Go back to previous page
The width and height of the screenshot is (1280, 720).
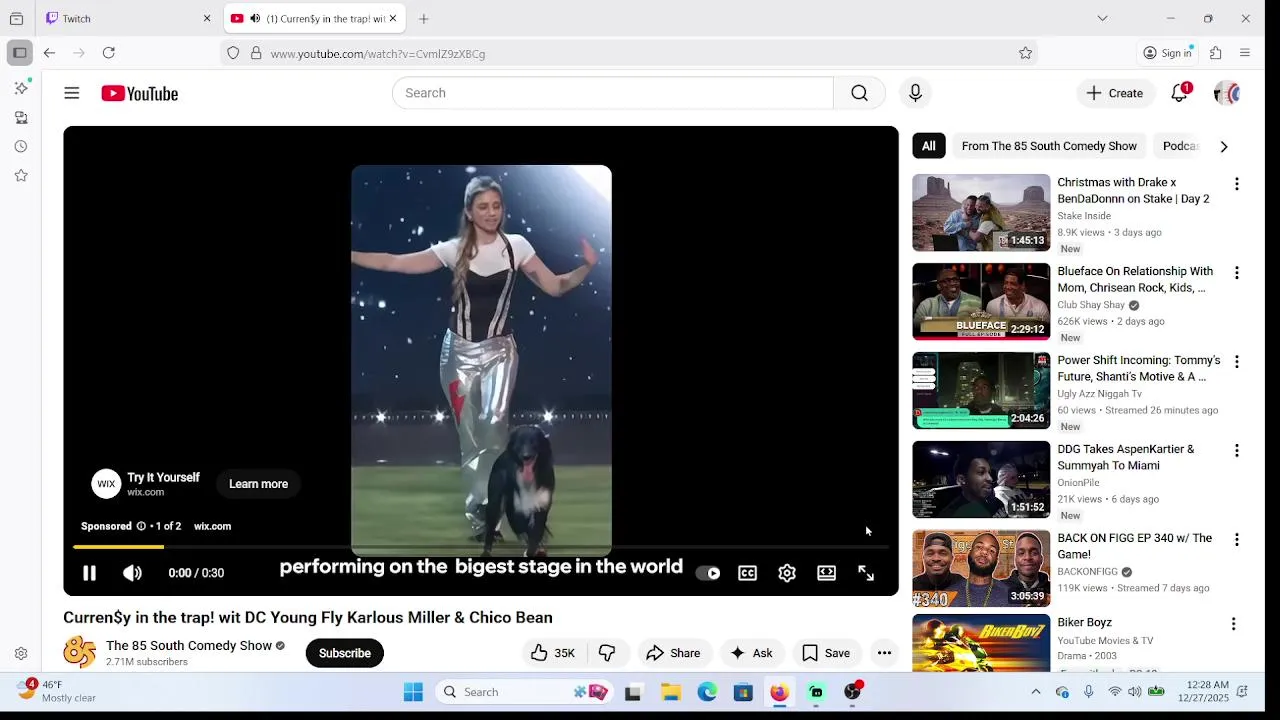49,53
